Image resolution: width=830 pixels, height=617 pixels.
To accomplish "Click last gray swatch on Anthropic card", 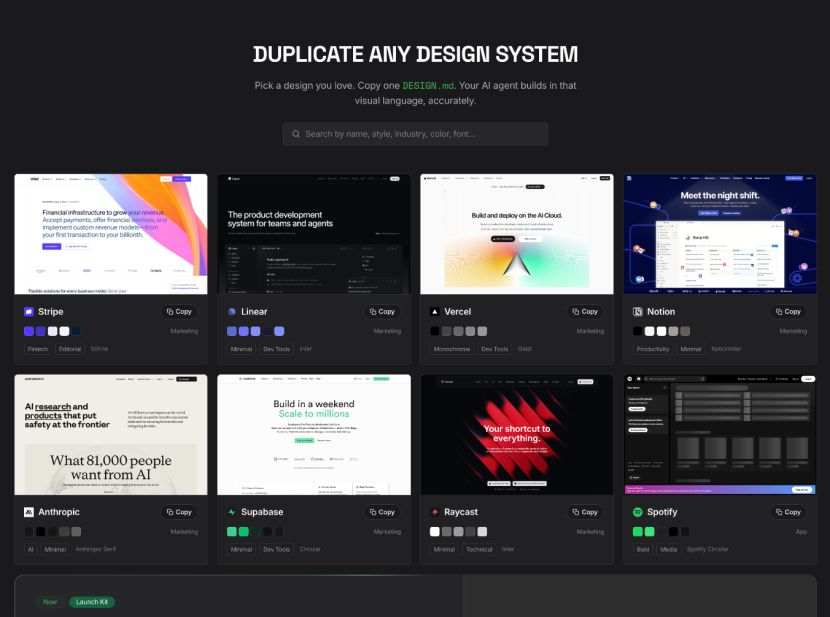I will 76,532.
